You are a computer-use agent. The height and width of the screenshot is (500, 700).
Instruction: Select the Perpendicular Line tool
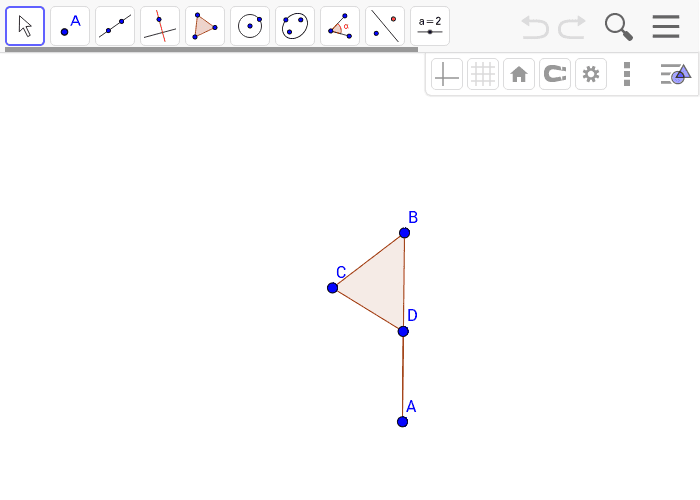tap(160, 26)
